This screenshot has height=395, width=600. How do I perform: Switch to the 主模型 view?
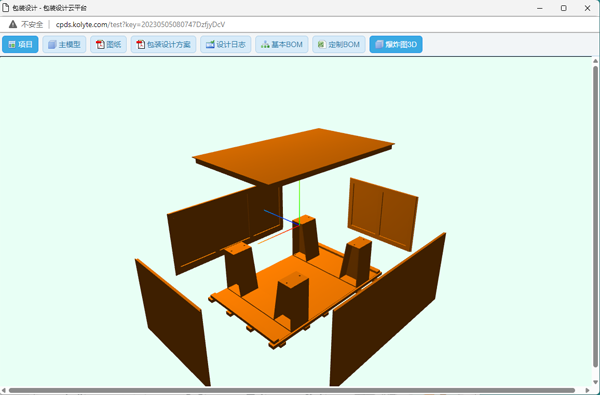pyautogui.click(x=64, y=44)
